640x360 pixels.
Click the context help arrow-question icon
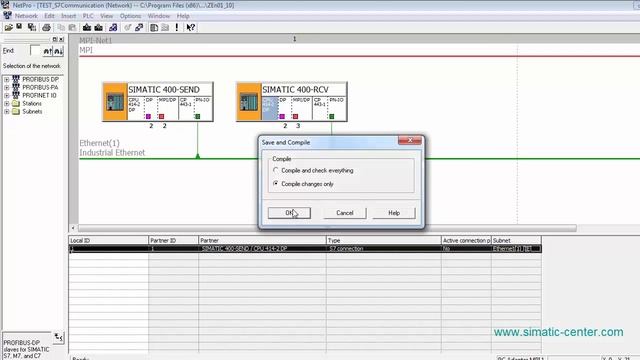[x=191, y=27]
